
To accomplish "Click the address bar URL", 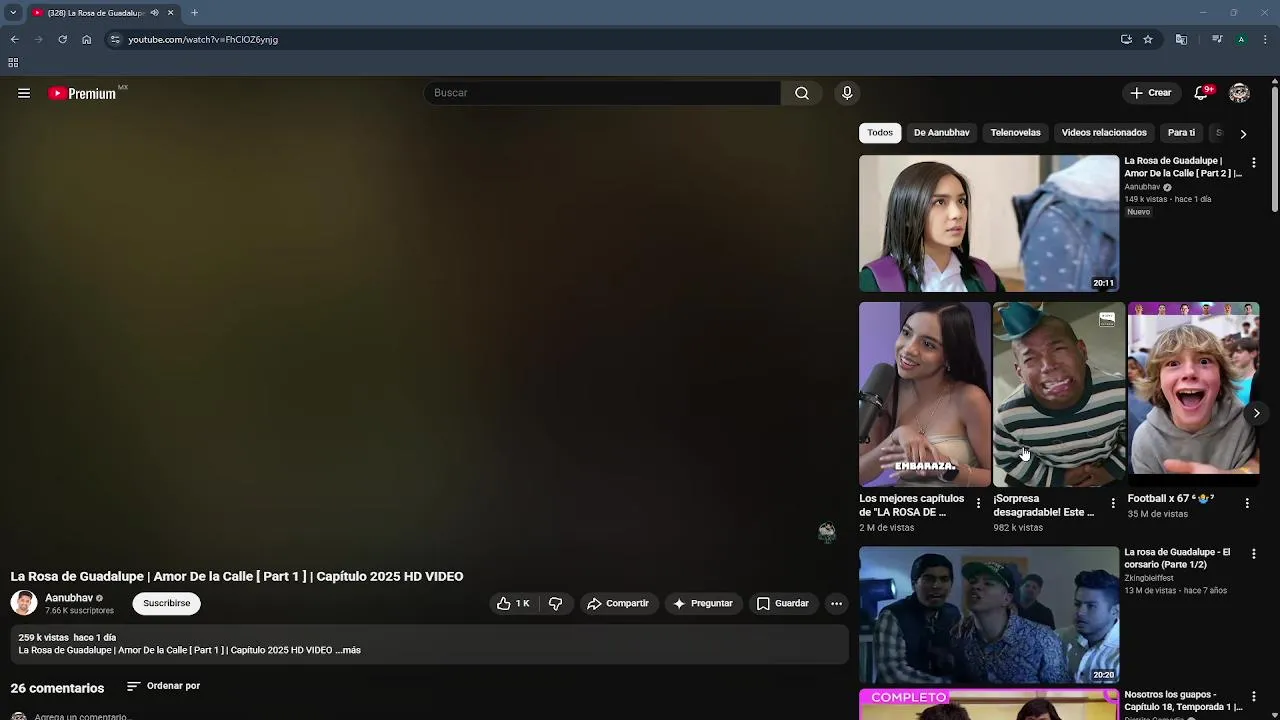I will click(203, 39).
